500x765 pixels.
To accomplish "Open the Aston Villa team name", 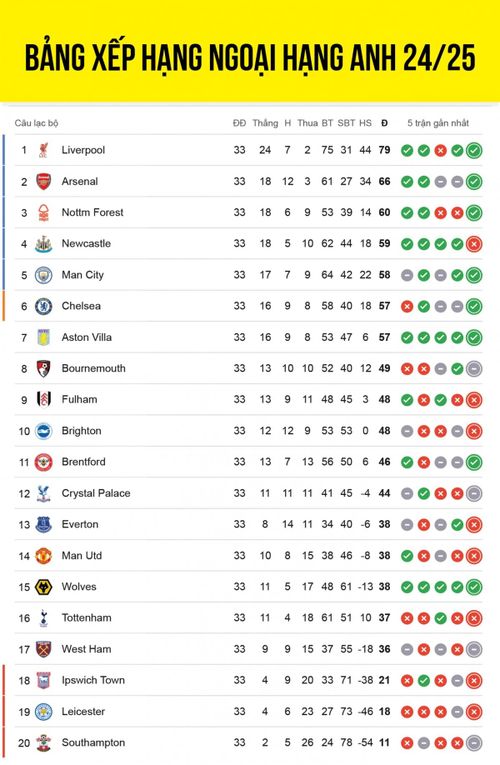I will [86, 337].
